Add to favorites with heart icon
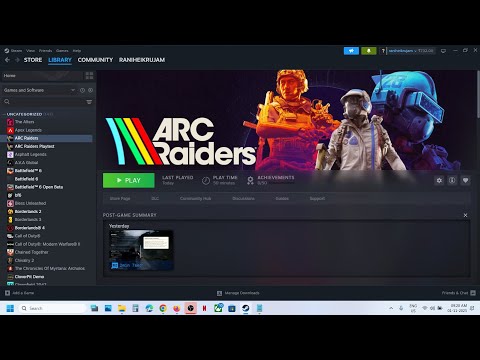480x360 pixels. (x=465, y=180)
